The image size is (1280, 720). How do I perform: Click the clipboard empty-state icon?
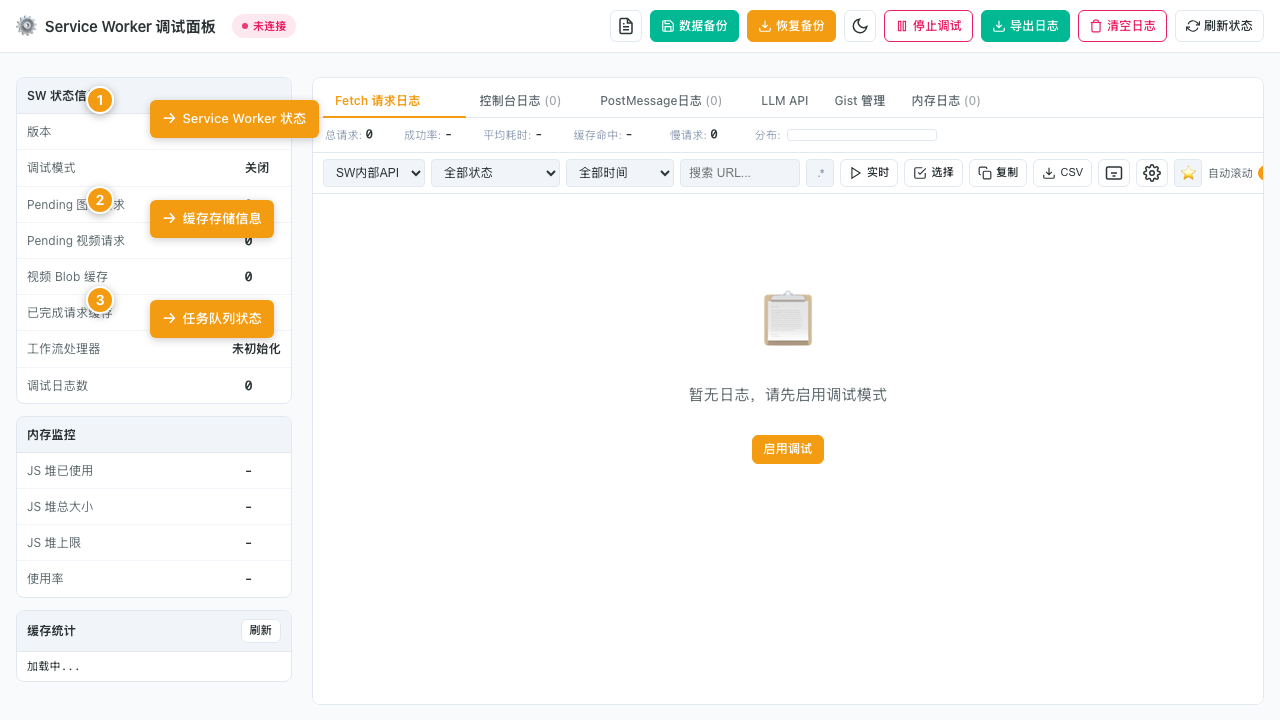coord(788,319)
